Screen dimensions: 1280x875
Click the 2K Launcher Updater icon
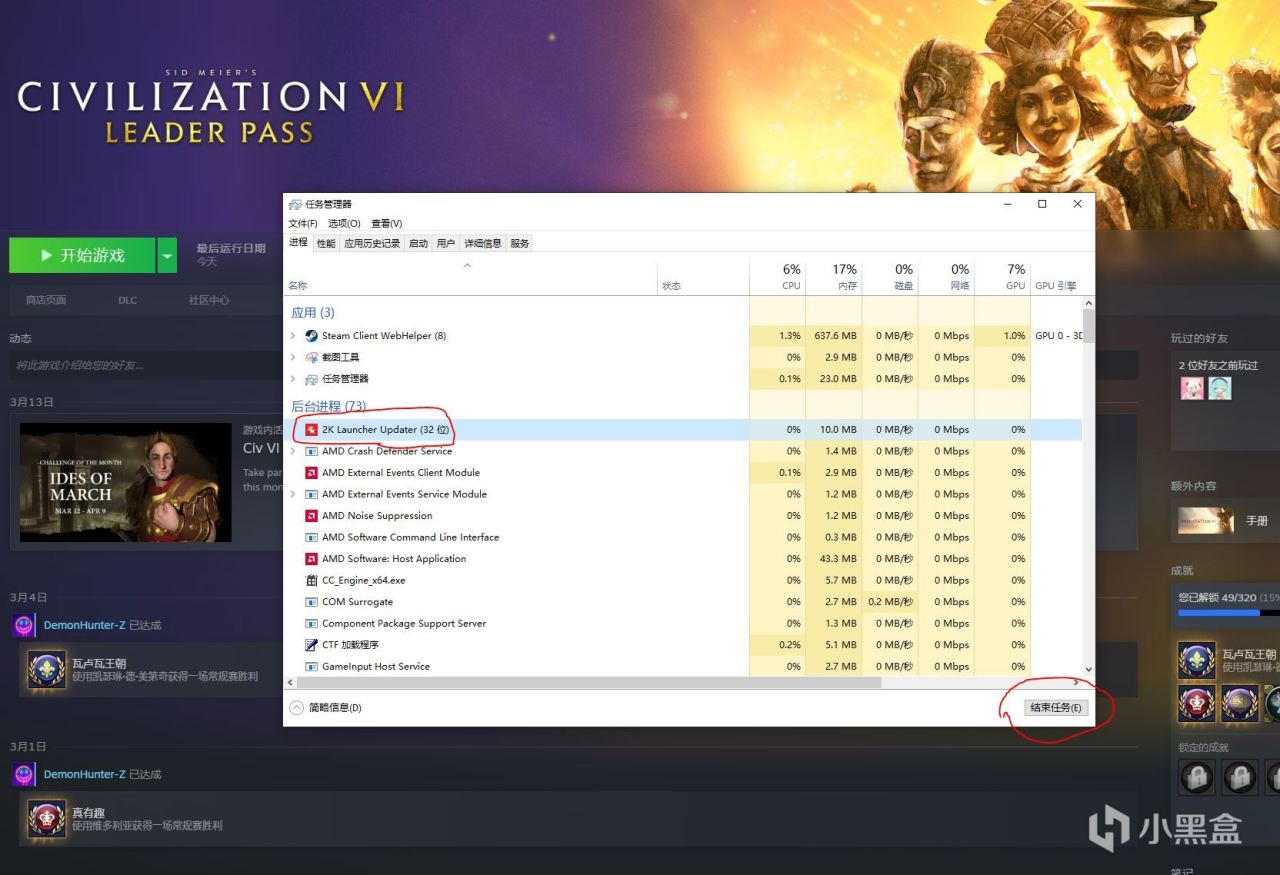(x=311, y=430)
